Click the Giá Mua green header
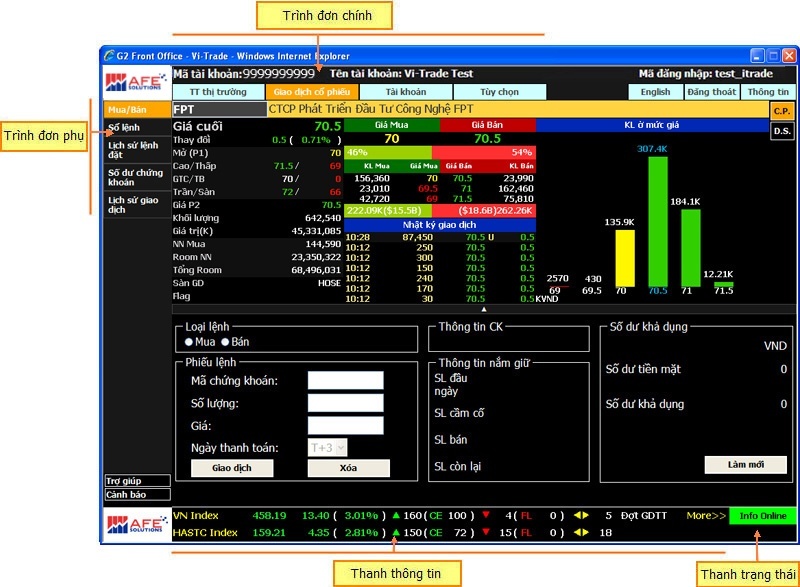800x587 pixels. [391, 125]
